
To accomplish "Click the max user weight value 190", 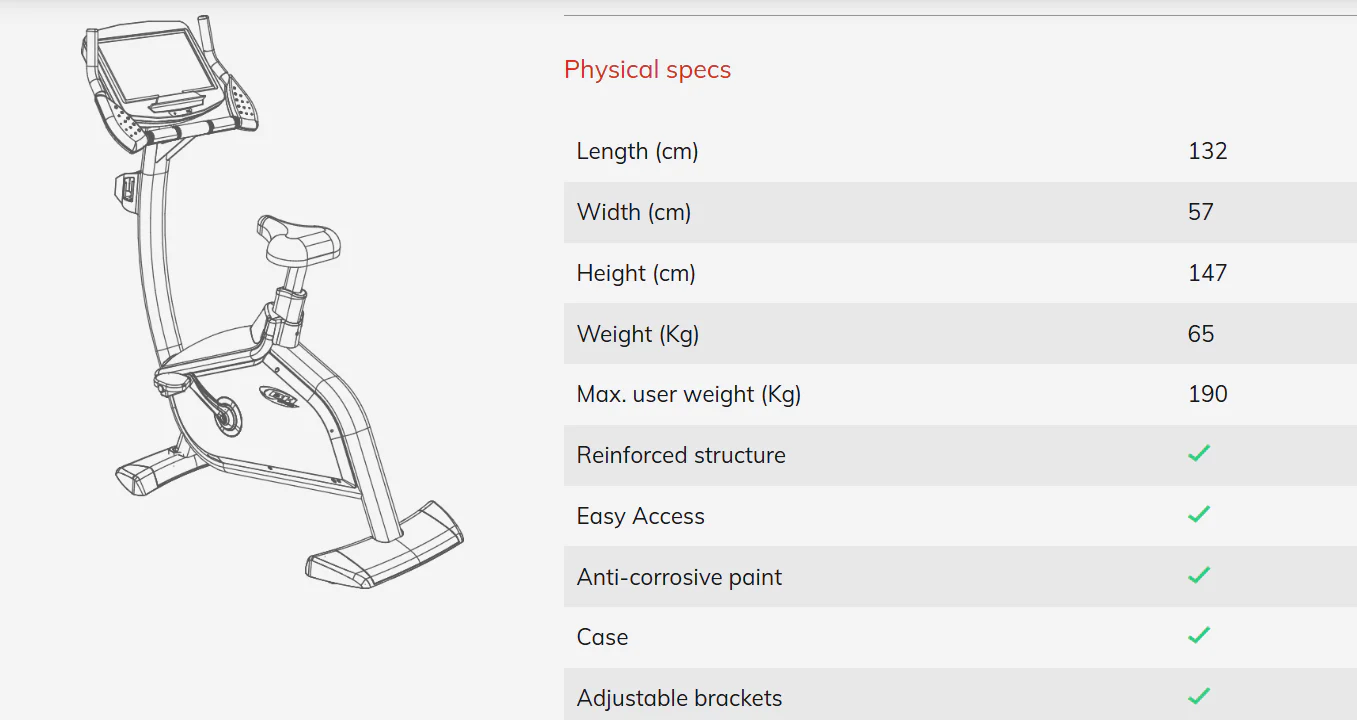I will pos(1207,394).
